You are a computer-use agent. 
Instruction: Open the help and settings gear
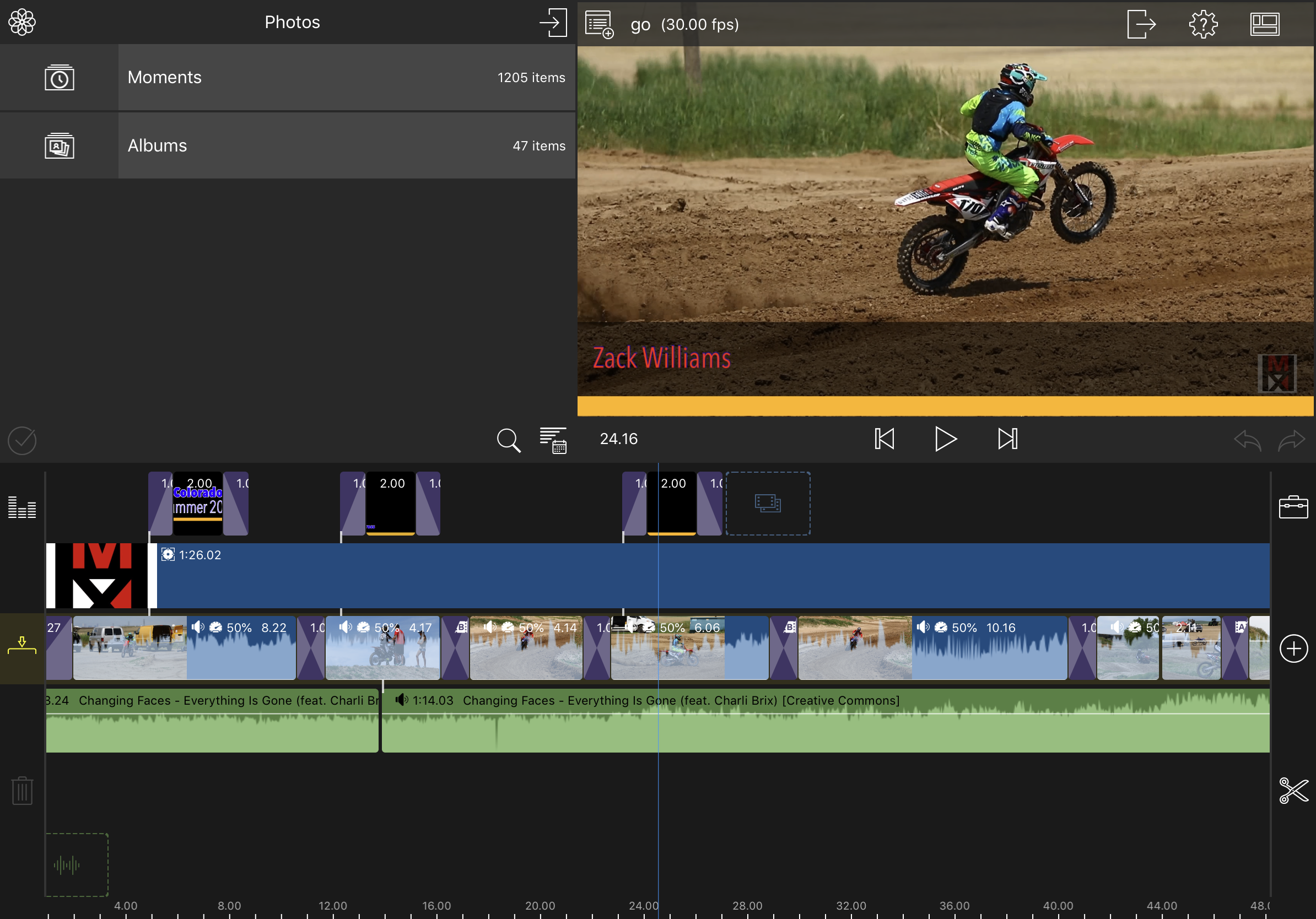(1202, 25)
